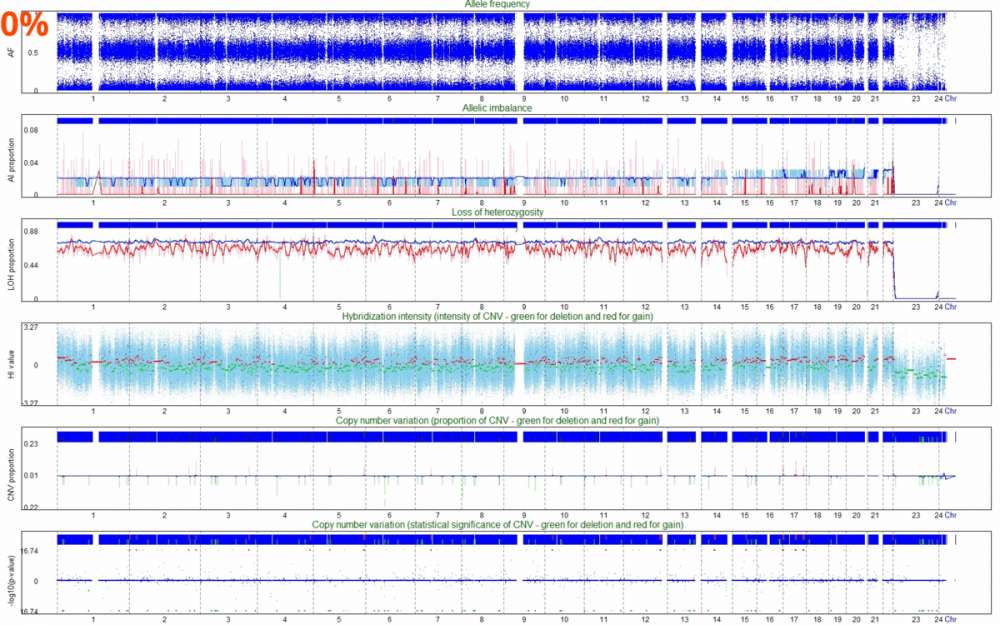Select the upper "3.27" tick on HI axis
The image size is (1000, 625).
[31, 327]
